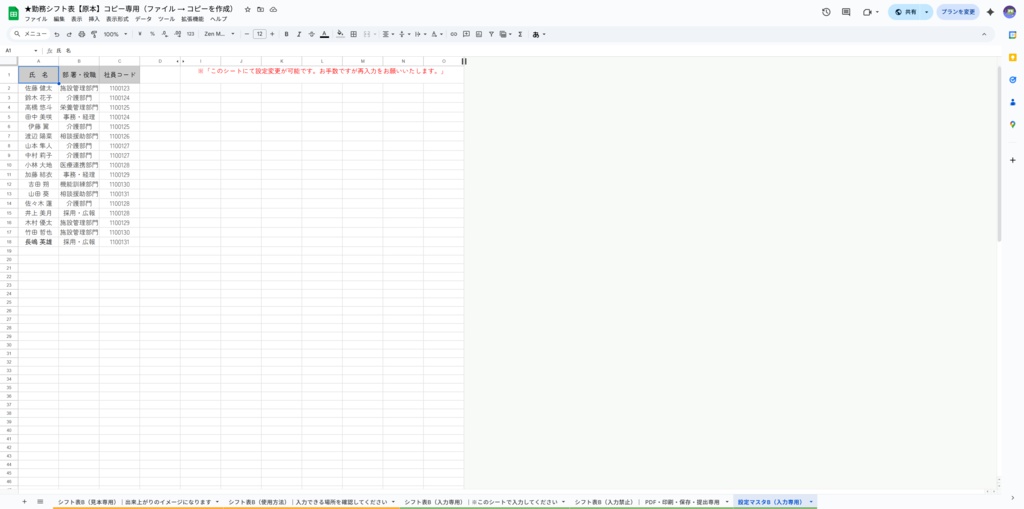Open the Zen M font dropdown
This screenshot has width=1024, height=509.
pos(219,34)
